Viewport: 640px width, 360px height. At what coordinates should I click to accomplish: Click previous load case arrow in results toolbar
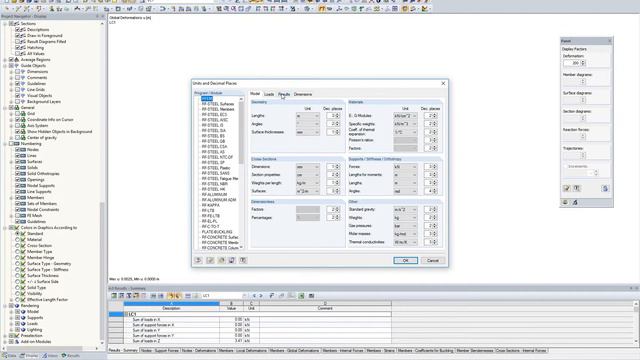point(254,296)
